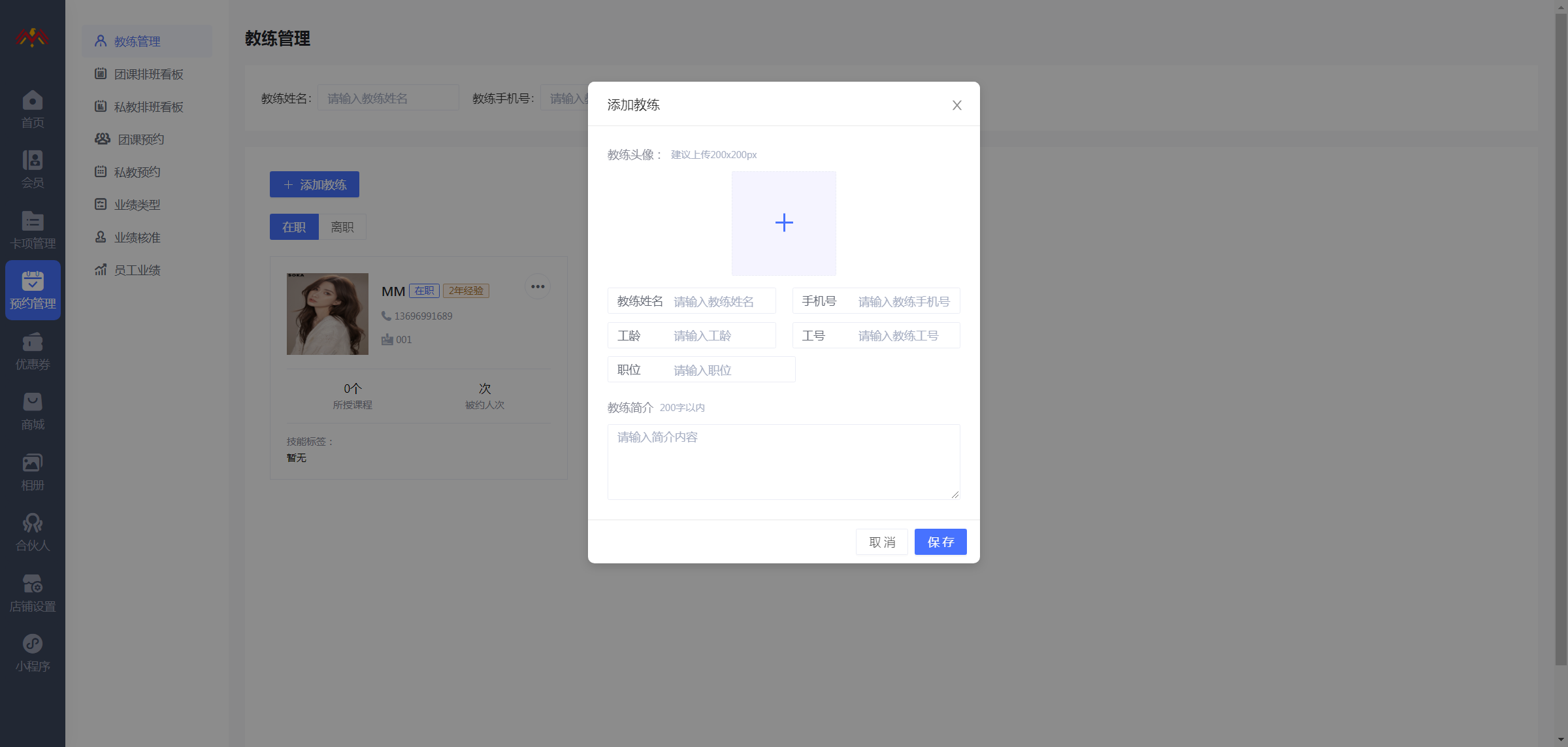Image resolution: width=1568 pixels, height=747 pixels.
Task: Open the three-dot menu on MM's card
Action: click(x=538, y=286)
